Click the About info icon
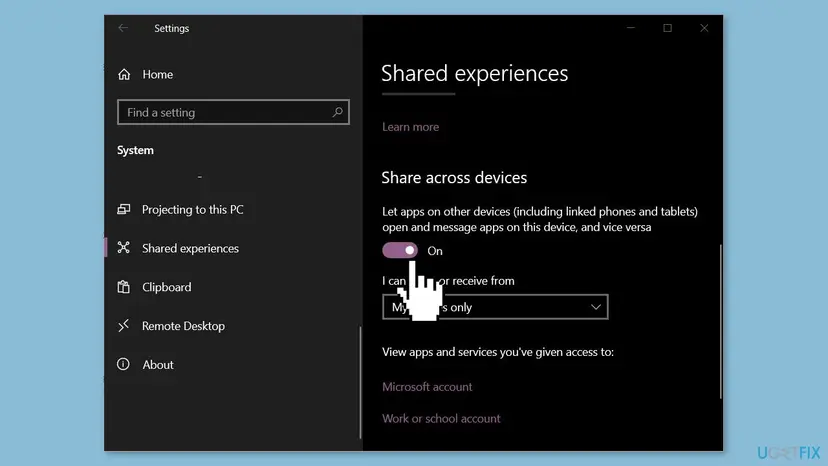 [123, 364]
